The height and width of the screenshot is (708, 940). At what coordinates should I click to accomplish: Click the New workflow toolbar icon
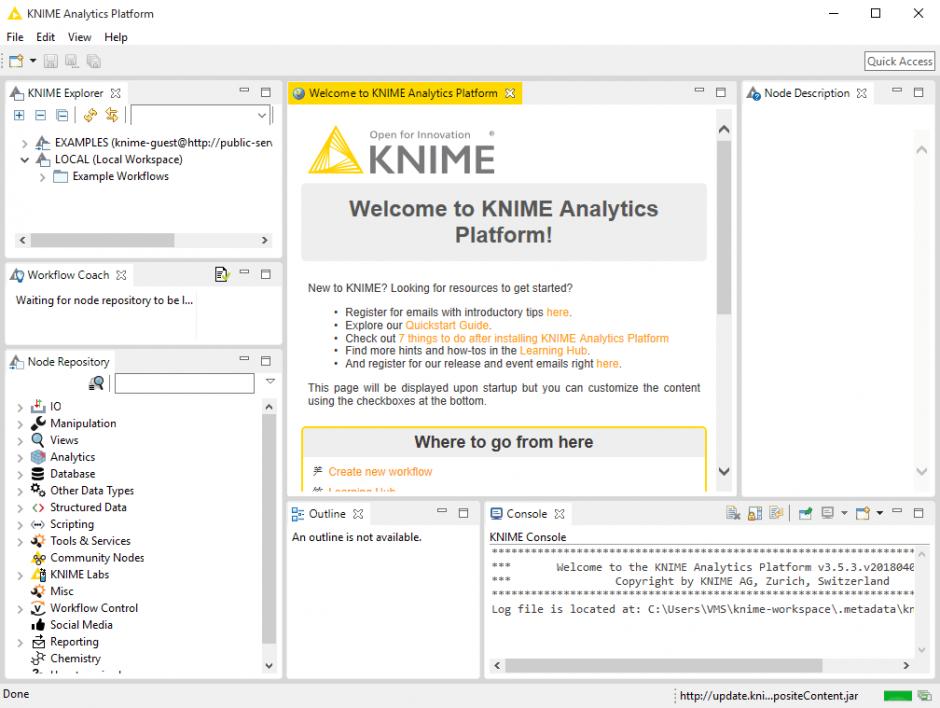tap(16, 61)
